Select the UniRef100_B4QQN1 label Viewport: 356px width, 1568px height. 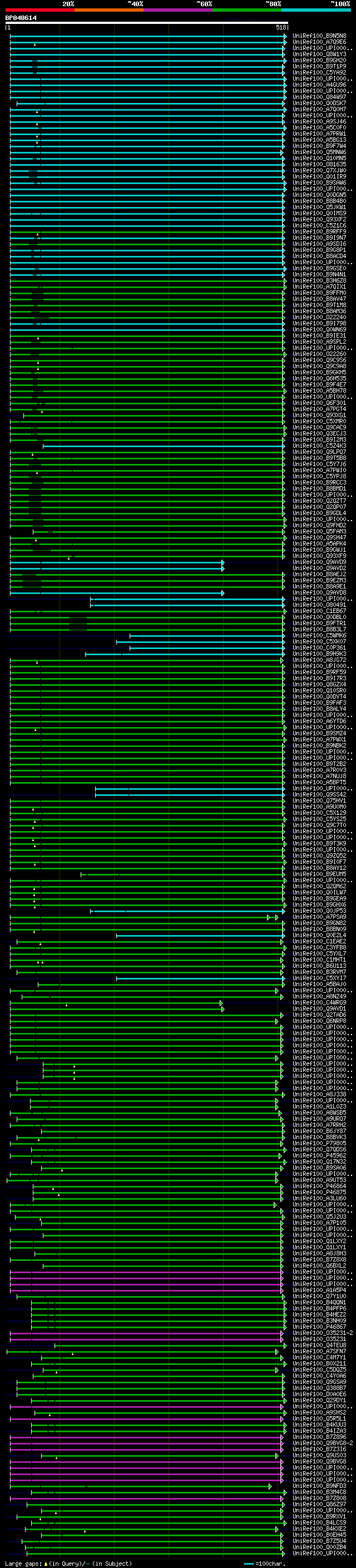coord(319,1302)
